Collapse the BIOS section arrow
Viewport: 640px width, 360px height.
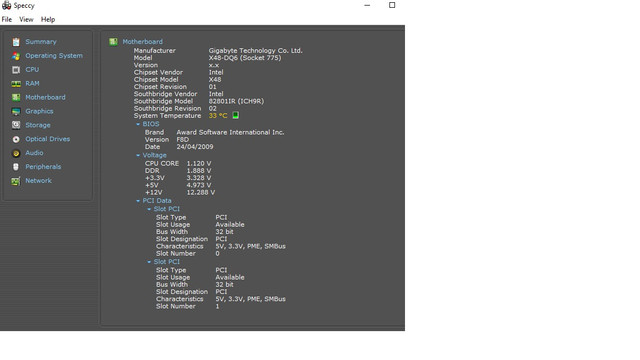coord(138,124)
